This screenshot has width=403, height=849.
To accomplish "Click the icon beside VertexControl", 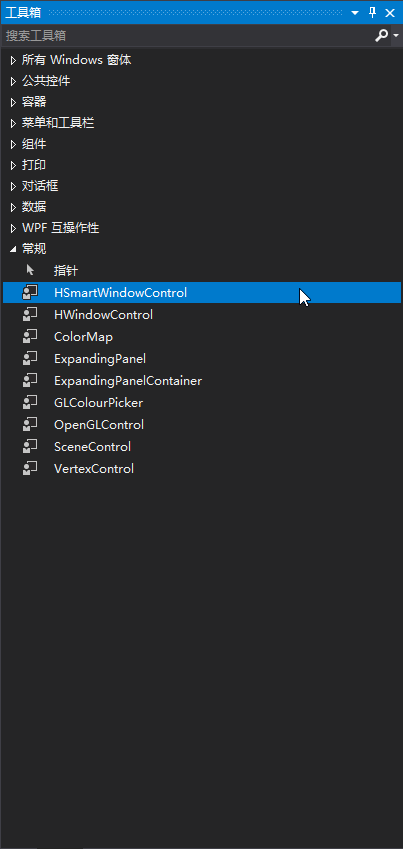I will [30, 468].
